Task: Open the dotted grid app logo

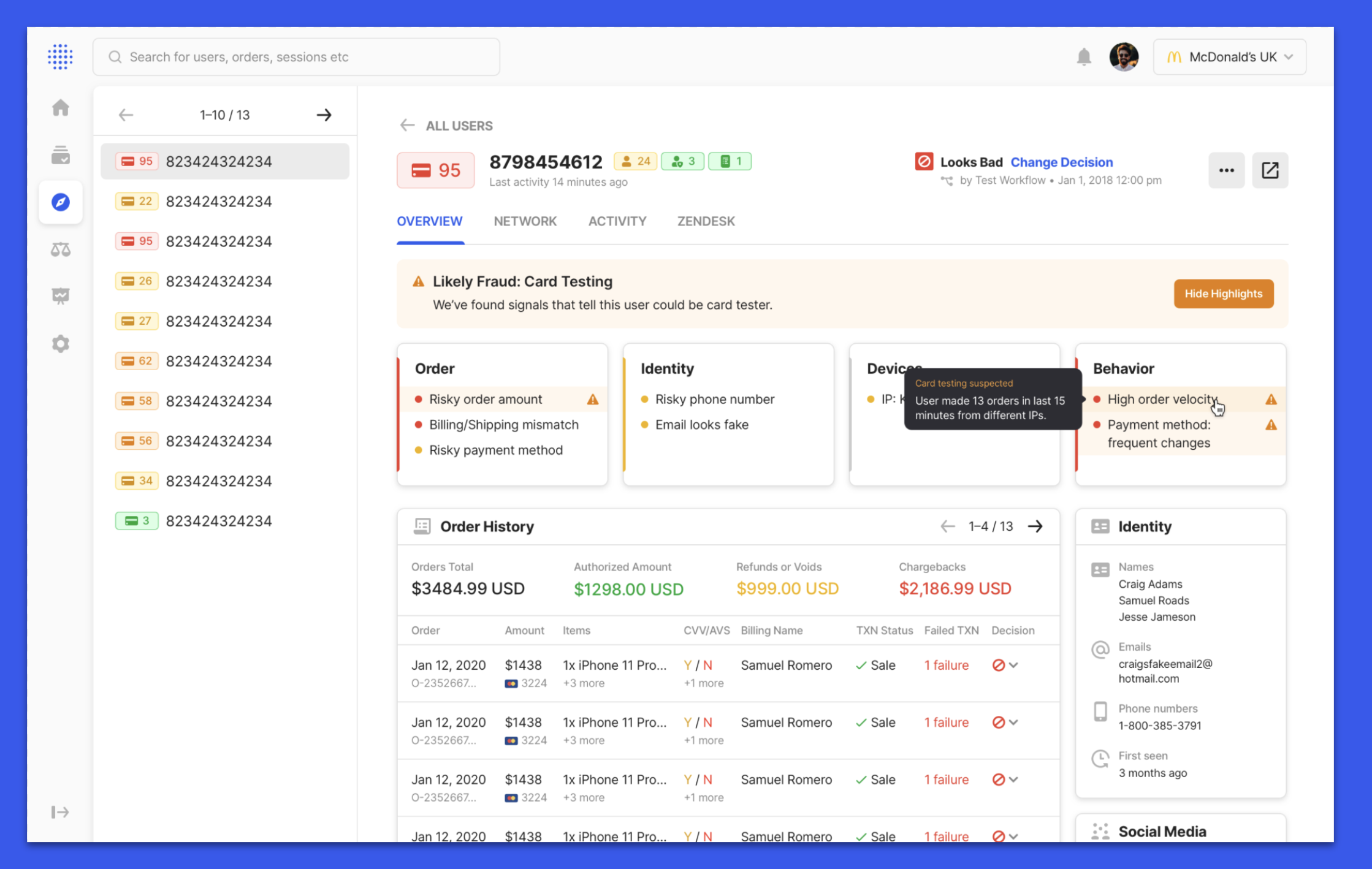Action: (60, 57)
